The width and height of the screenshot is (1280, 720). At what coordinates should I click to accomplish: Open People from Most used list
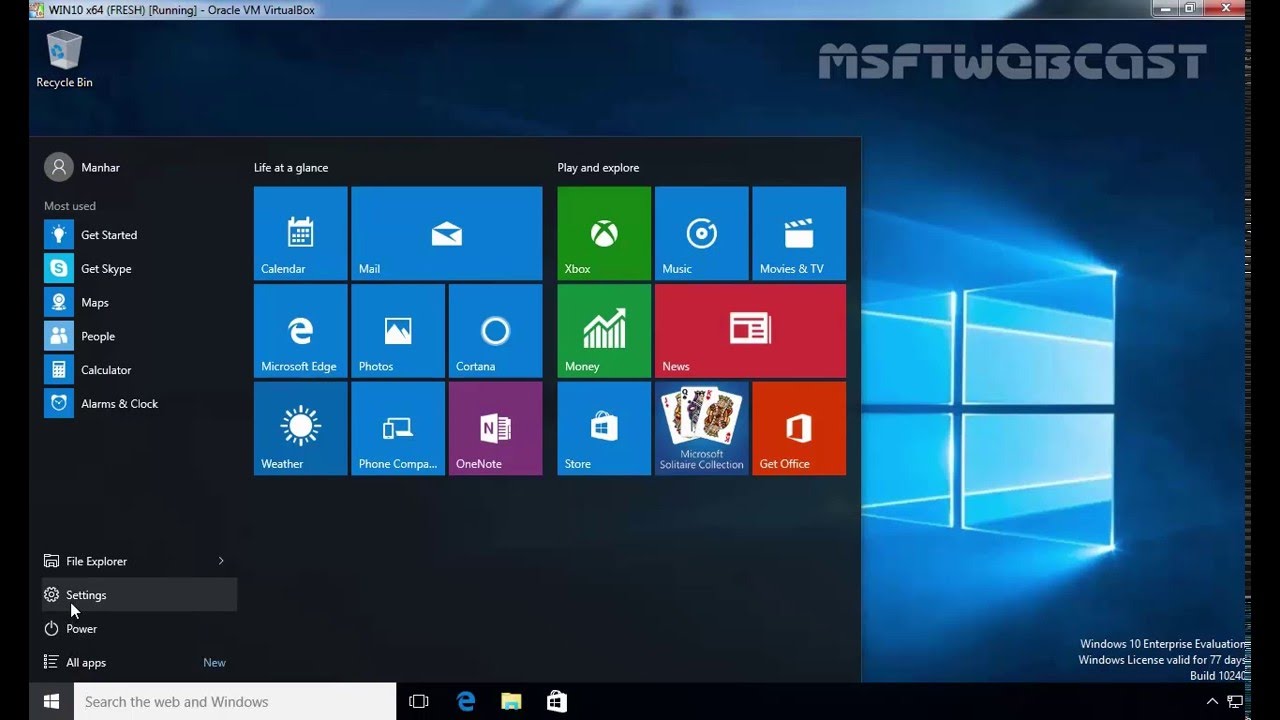coord(139,336)
